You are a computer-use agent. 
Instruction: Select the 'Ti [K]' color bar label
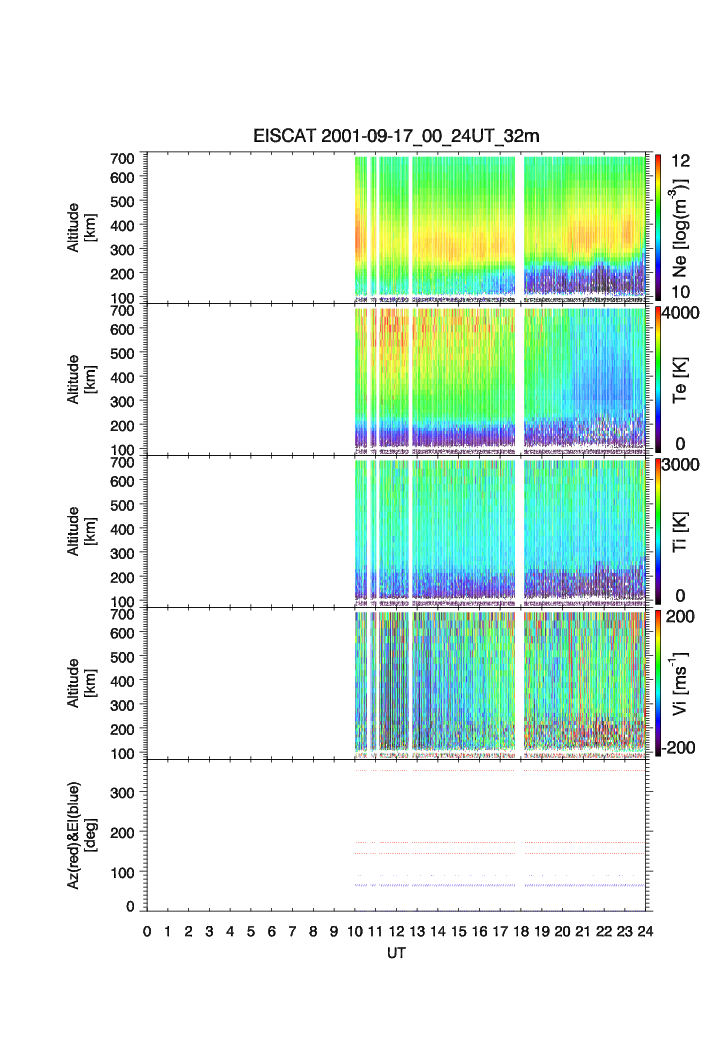[682, 530]
